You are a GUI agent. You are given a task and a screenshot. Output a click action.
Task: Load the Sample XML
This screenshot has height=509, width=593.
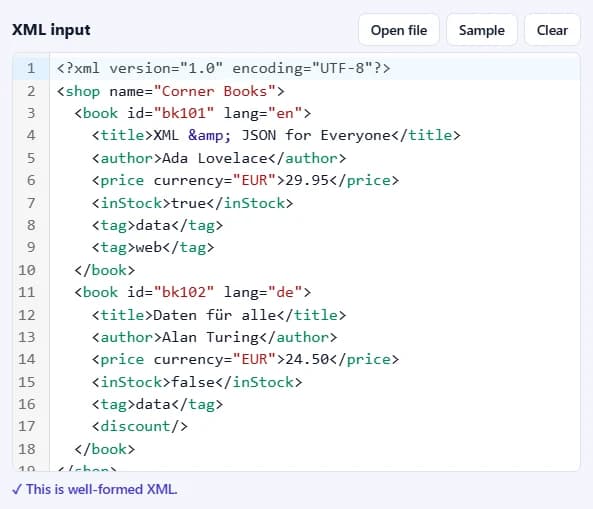(x=481, y=30)
